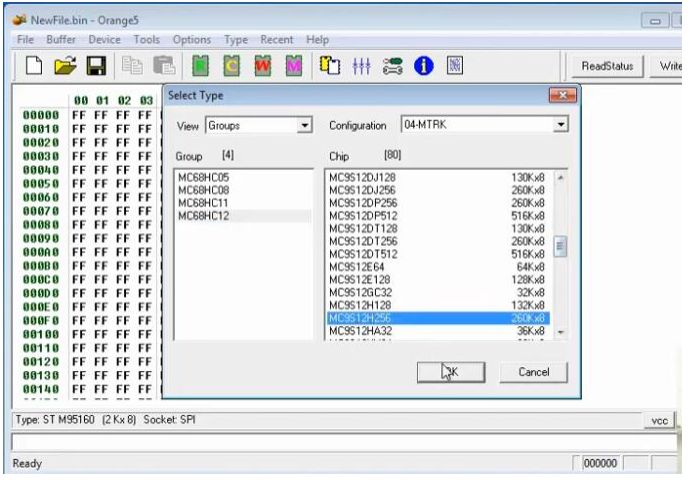Screen dimensions: 697x480
Task: Click the green R chip icon
Action: tap(199, 67)
